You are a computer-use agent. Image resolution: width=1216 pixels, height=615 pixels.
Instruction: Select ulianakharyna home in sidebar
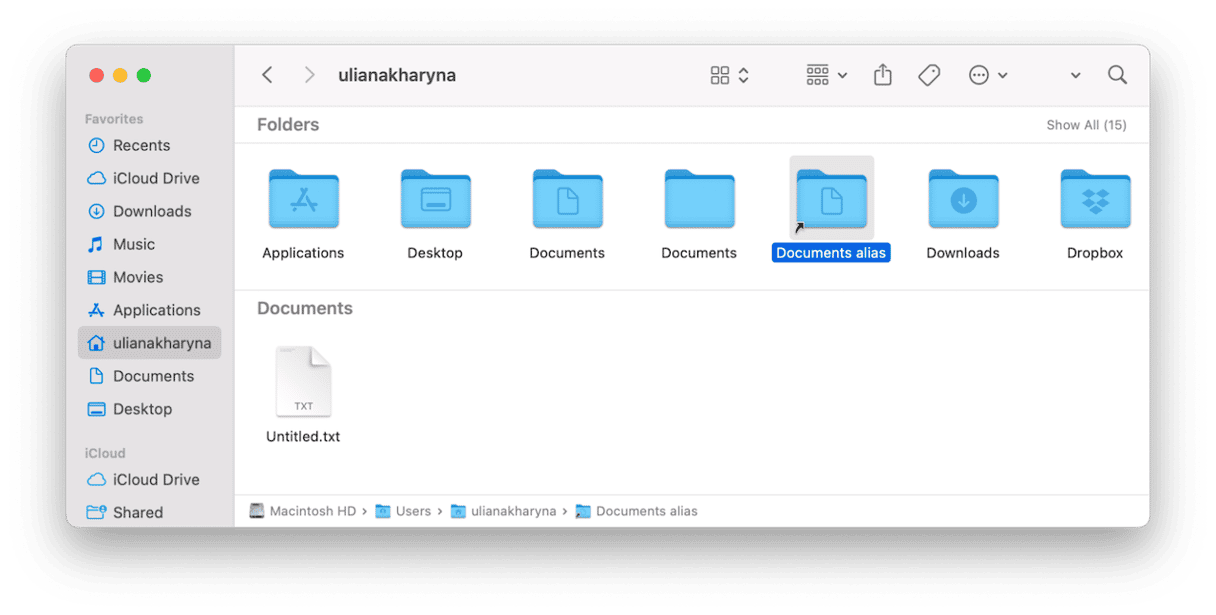tap(150, 343)
